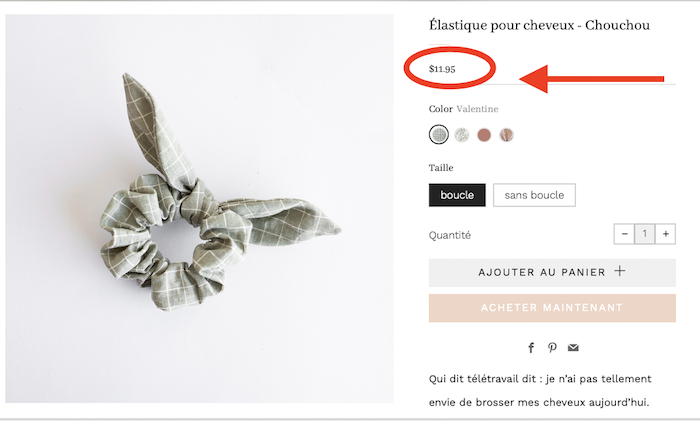Click Acheter maintenant button
700x421 pixels.
pyautogui.click(x=552, y=308)
